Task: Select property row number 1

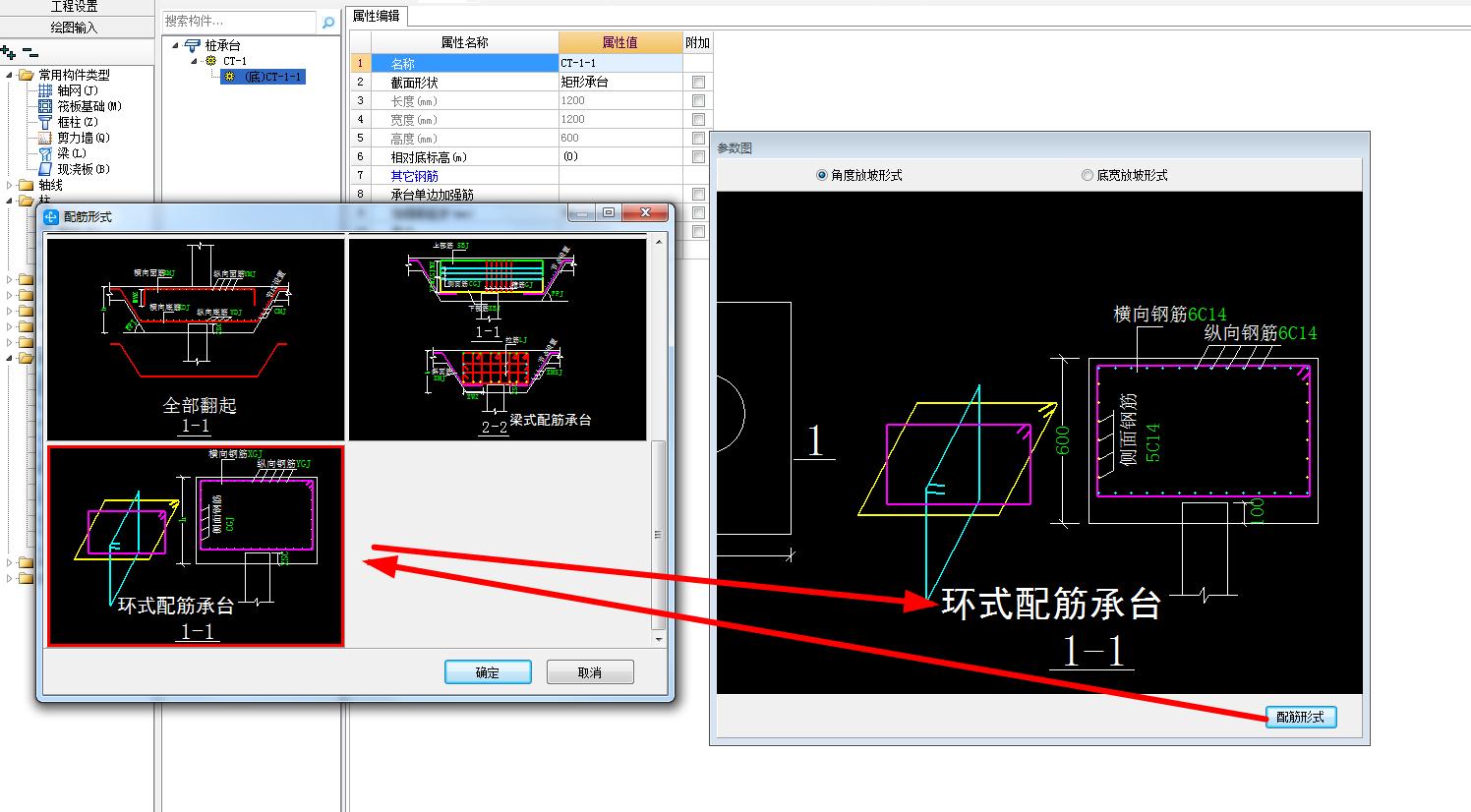Action: coord(361,63)
